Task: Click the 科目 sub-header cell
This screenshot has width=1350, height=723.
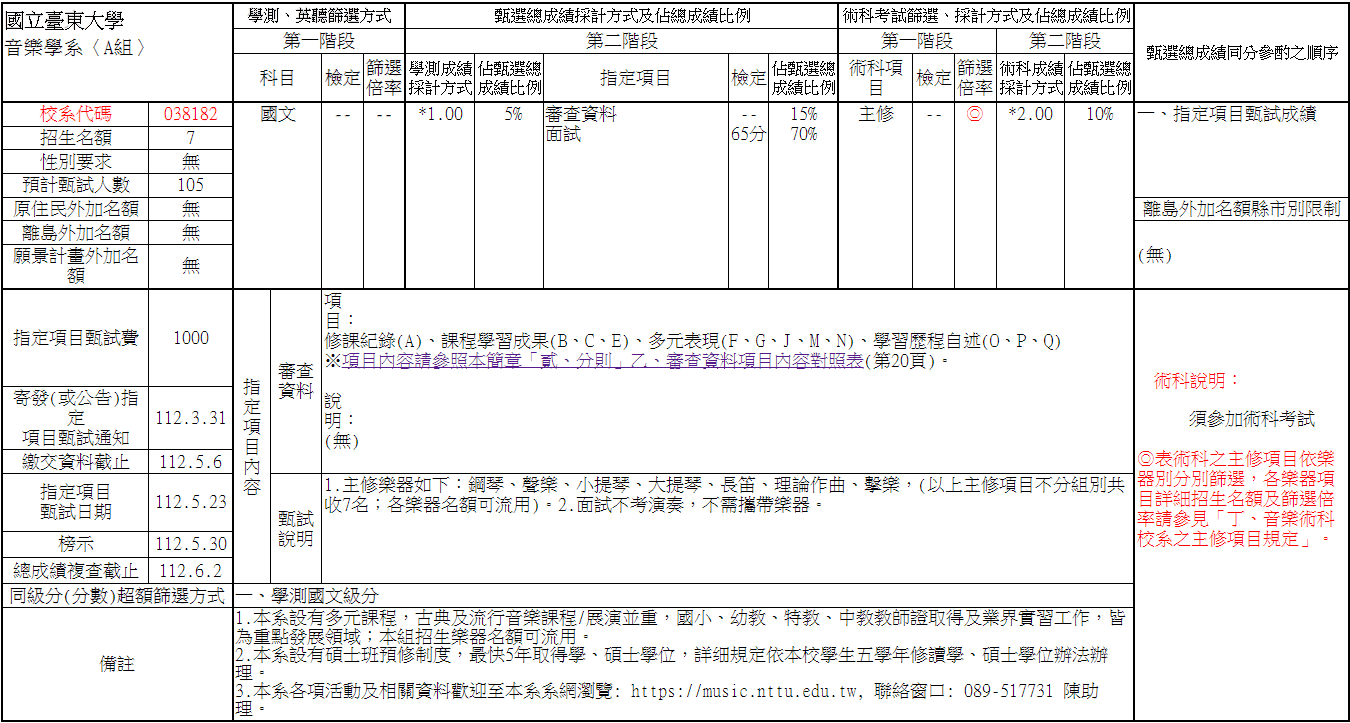Action: point(277,77)
